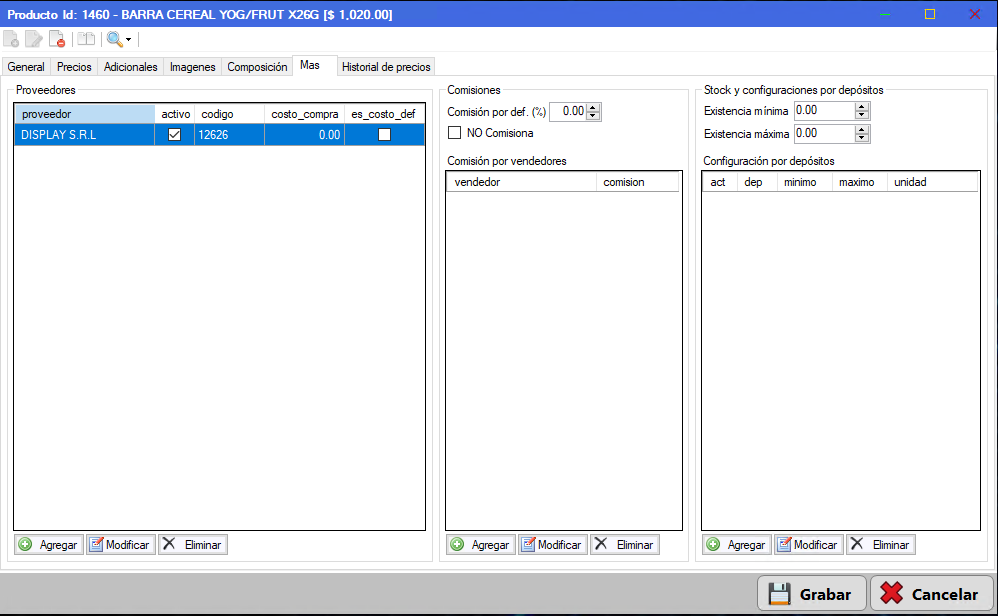Check es_costo_def box for DISPLAY S.R.L
This screenshot has height=616, width=998.
pyautogui.click(x=384, y=135)
